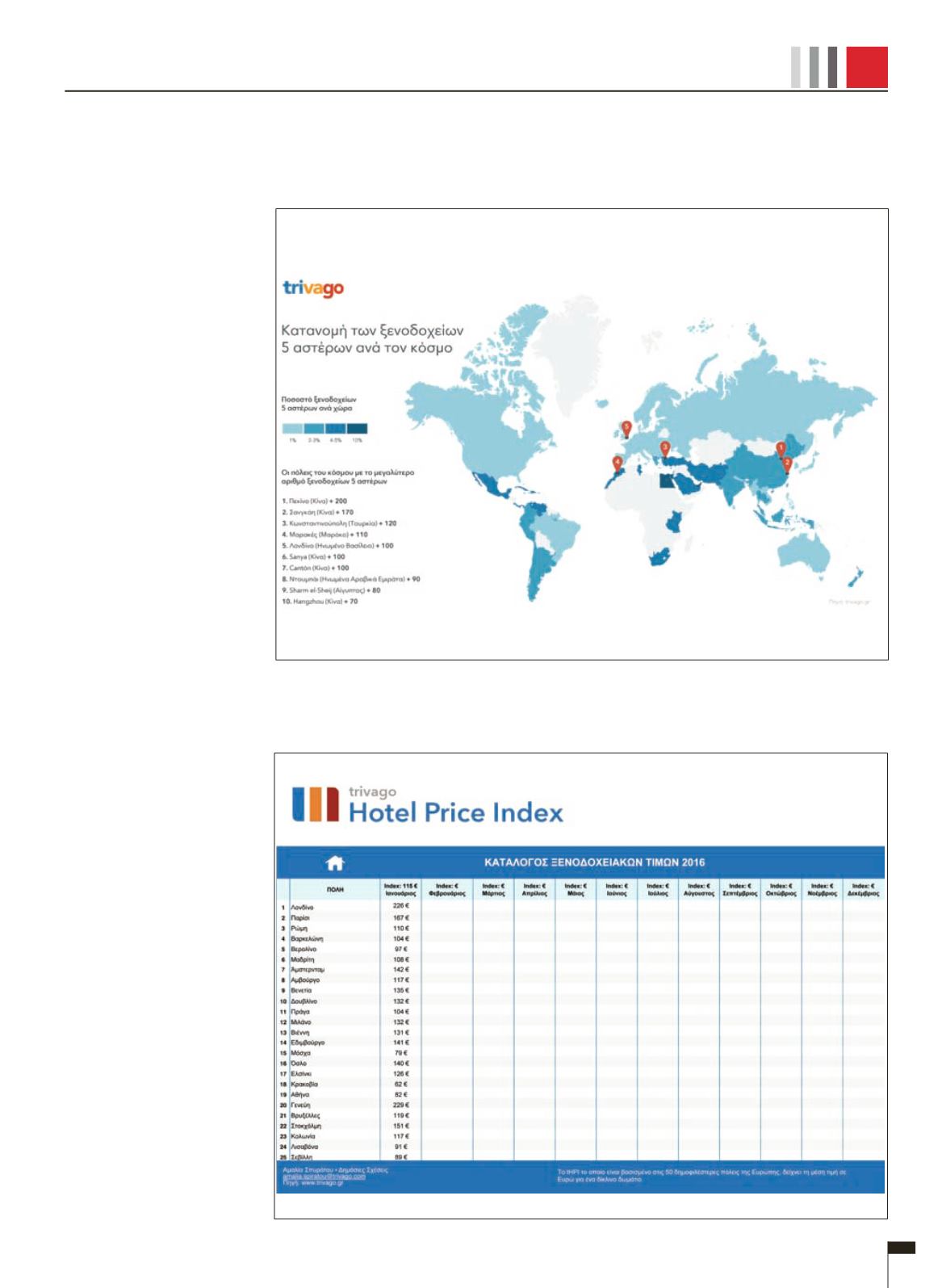This screenshot has height=1288, width=942.
Task: Select the Δεκέμβριος column header
Action: coord(863,890)
